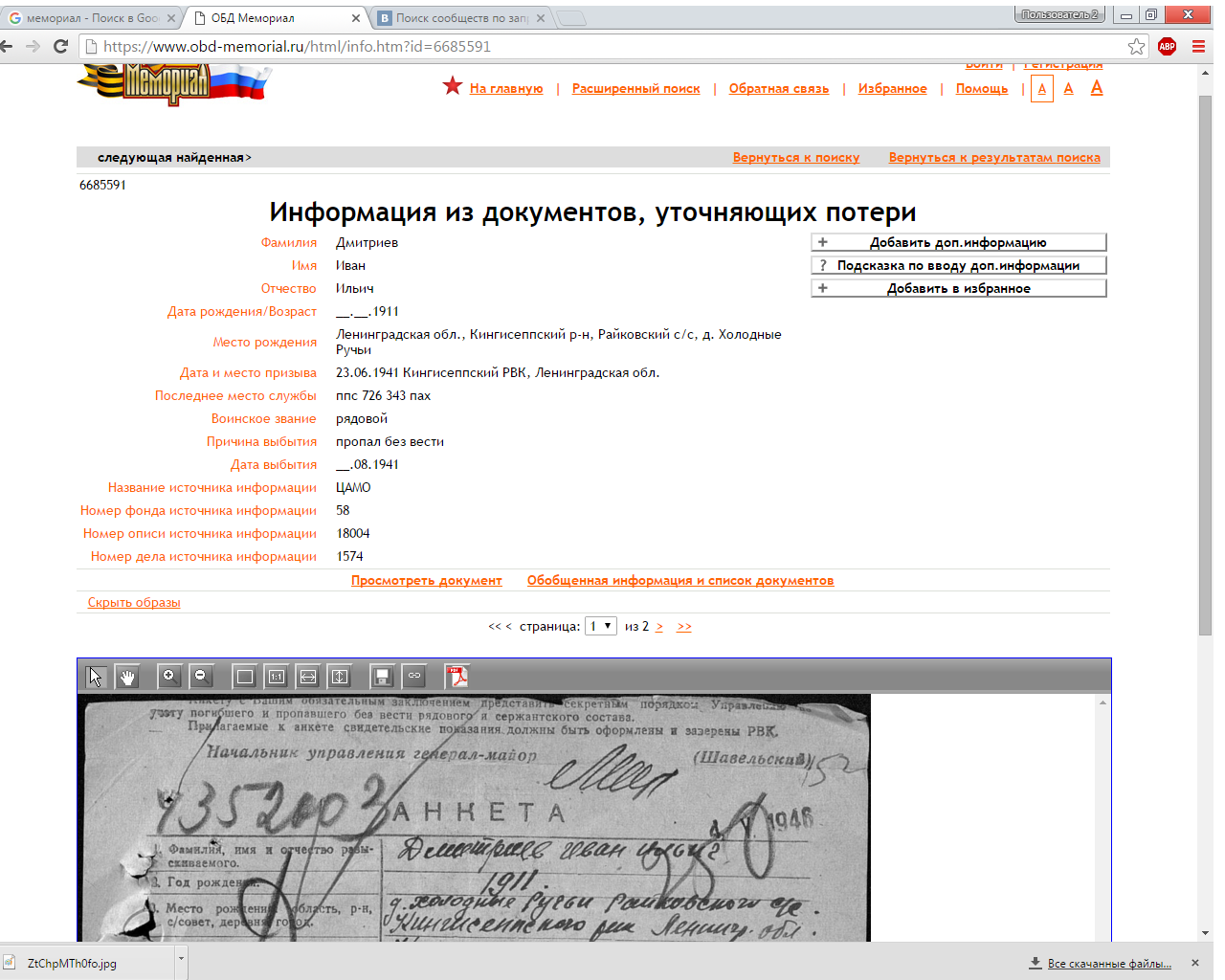Select the record ID 6685591
Screen dimensions: 1225x980
(x=102, y=186)
